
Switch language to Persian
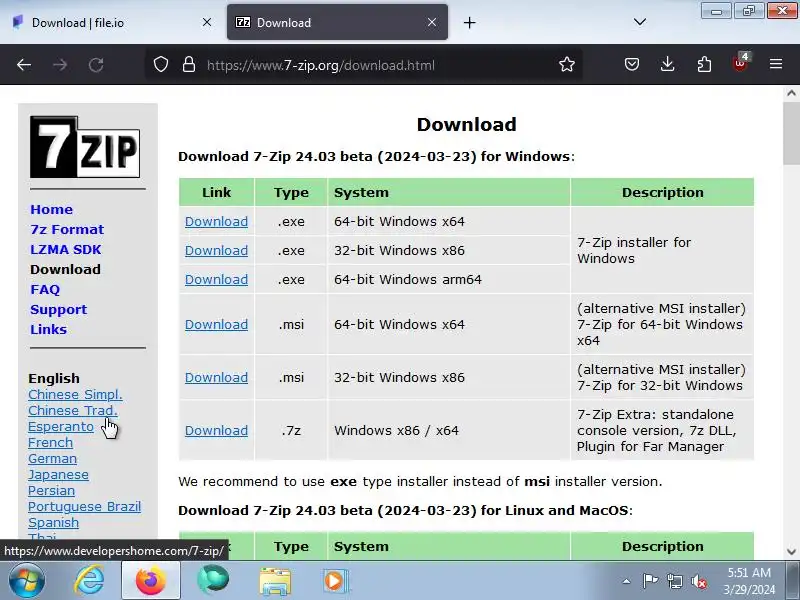coord(52,490)
